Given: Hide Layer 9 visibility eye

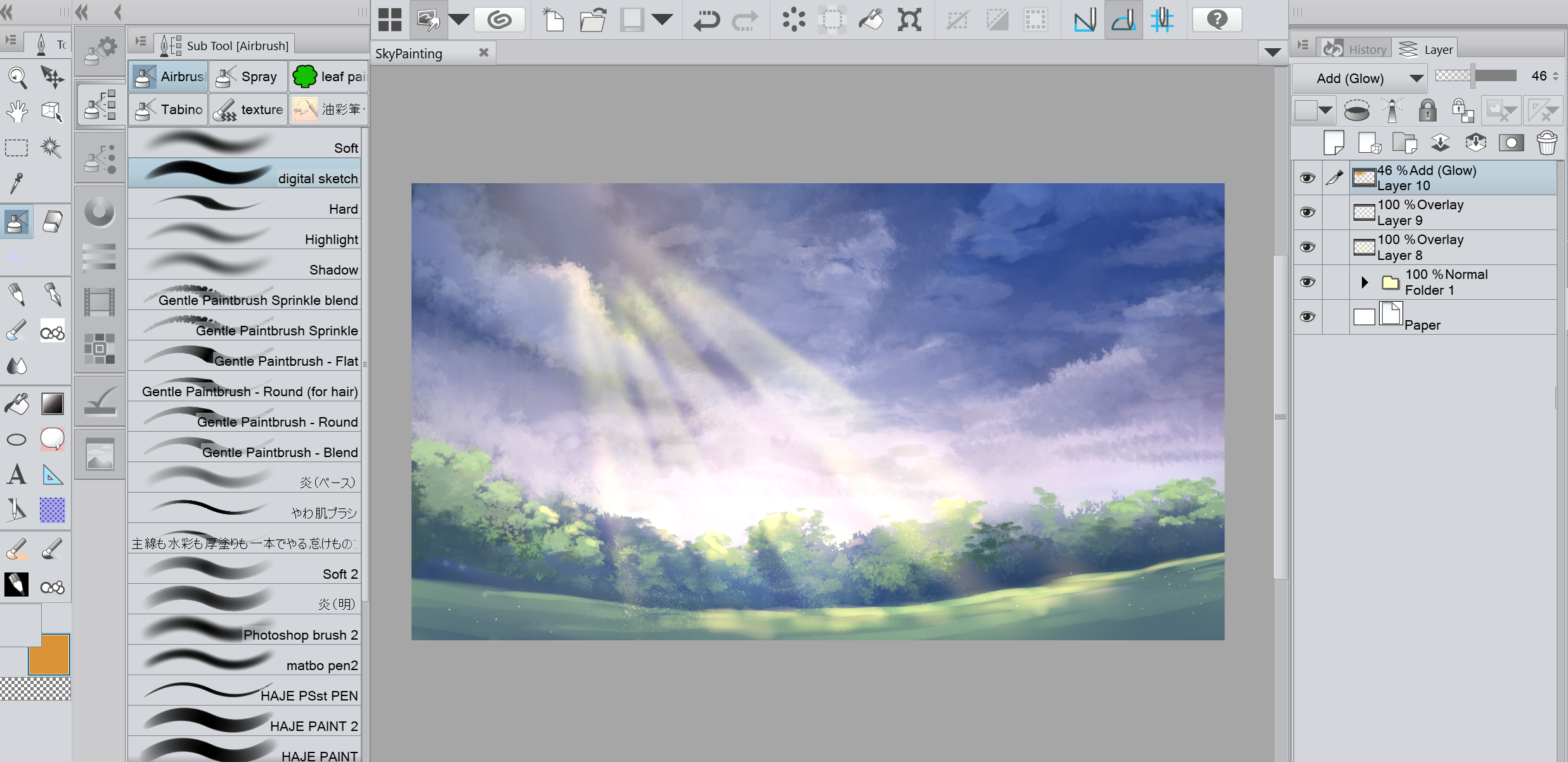Looking at the screenshot, I should tap(1307, 212).
